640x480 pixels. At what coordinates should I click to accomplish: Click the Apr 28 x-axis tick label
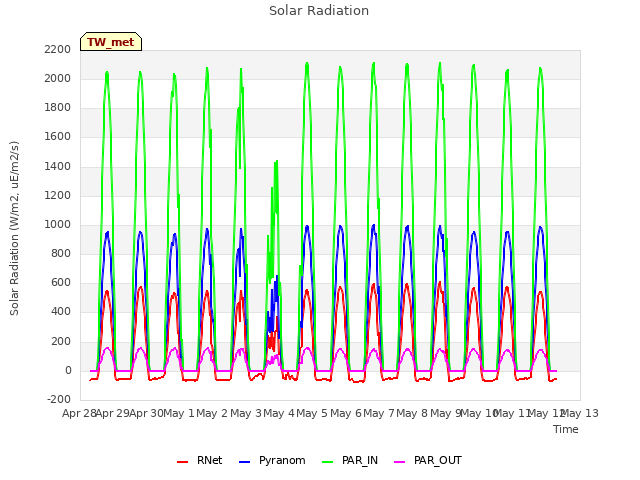point(79,413)
